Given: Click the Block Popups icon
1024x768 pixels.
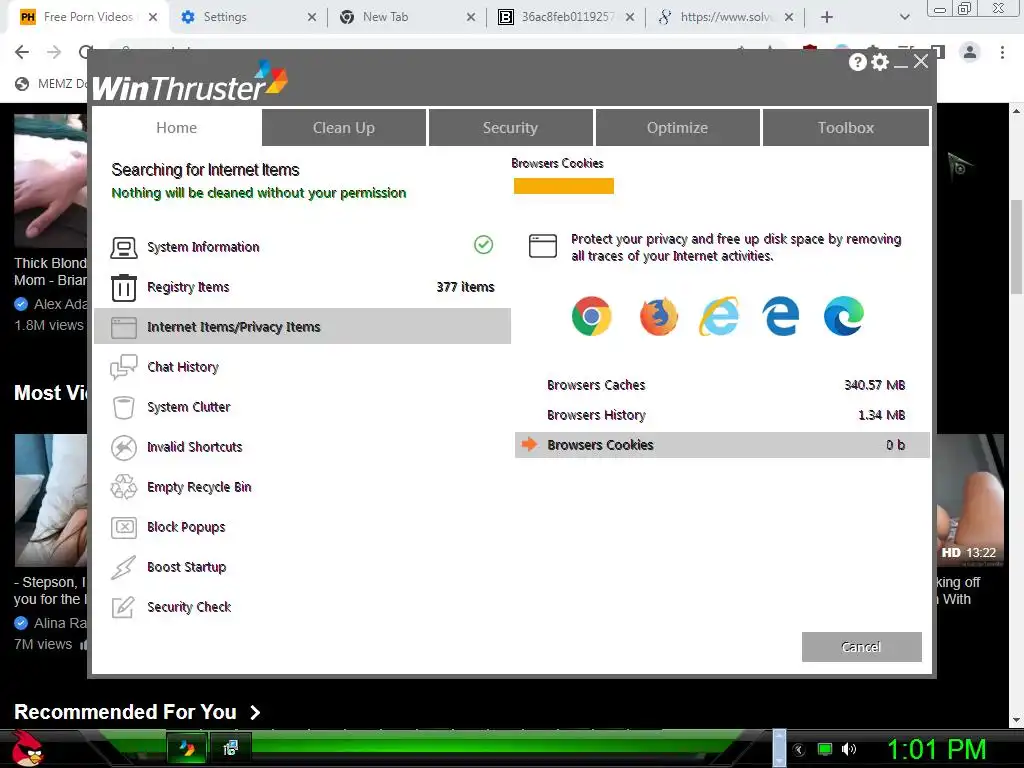Looking at the screenshot, I should pyautogui.click(x=123, y=527).
